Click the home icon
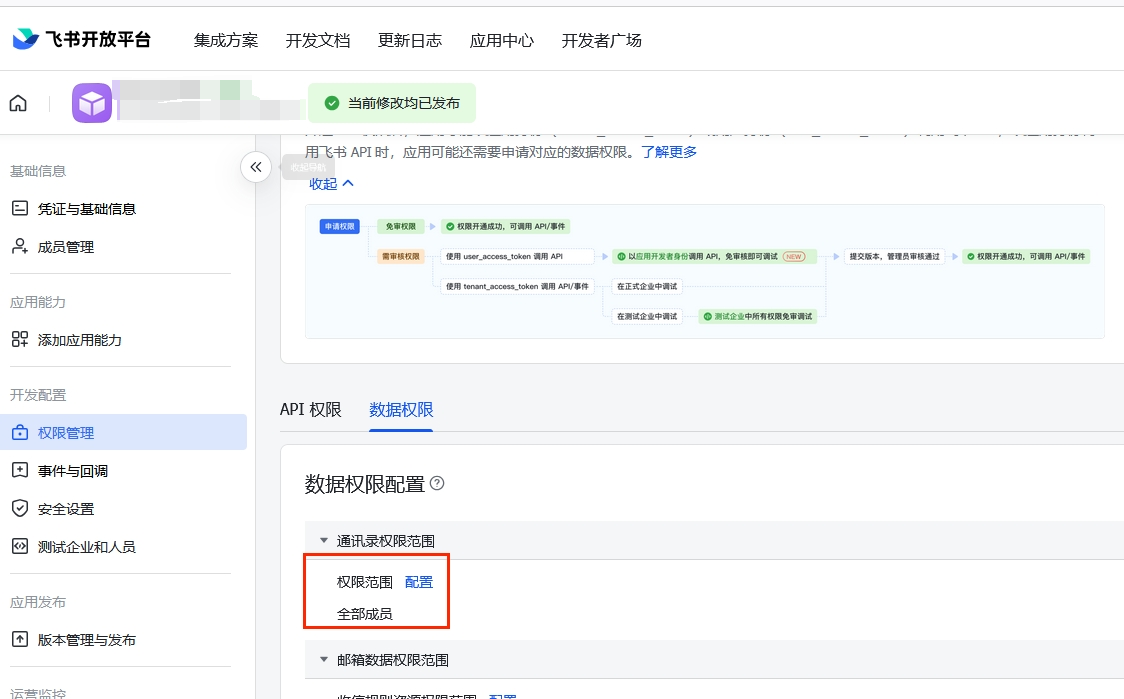The width and height of the screenshot is (1124, 699). point(18,103)
